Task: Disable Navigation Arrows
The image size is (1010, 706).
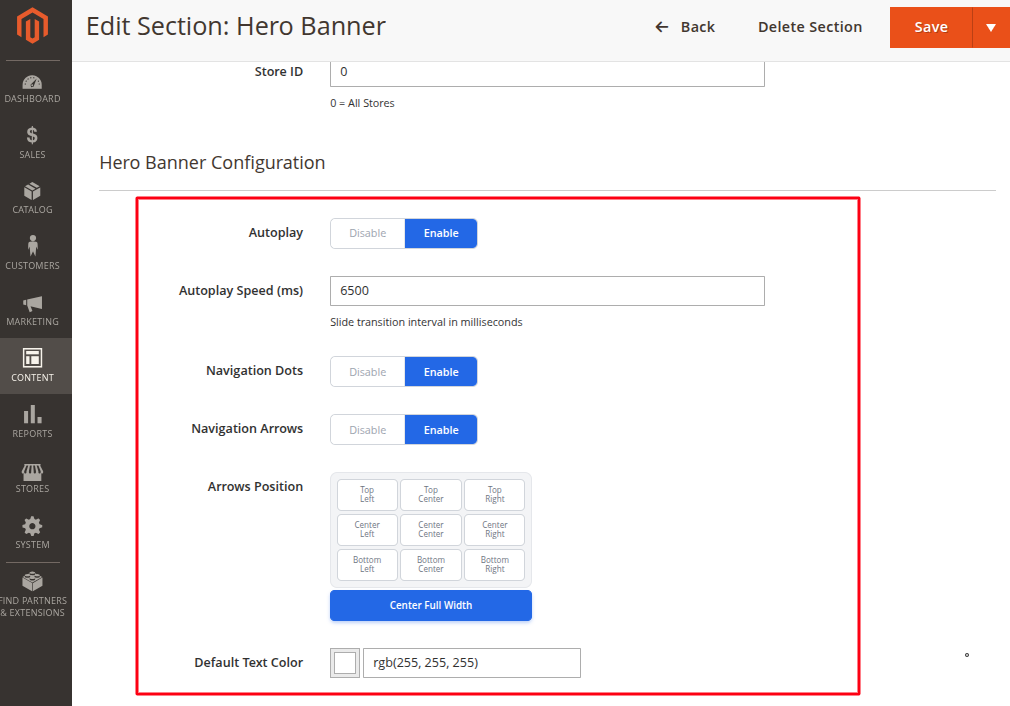Action: [368, 430]
